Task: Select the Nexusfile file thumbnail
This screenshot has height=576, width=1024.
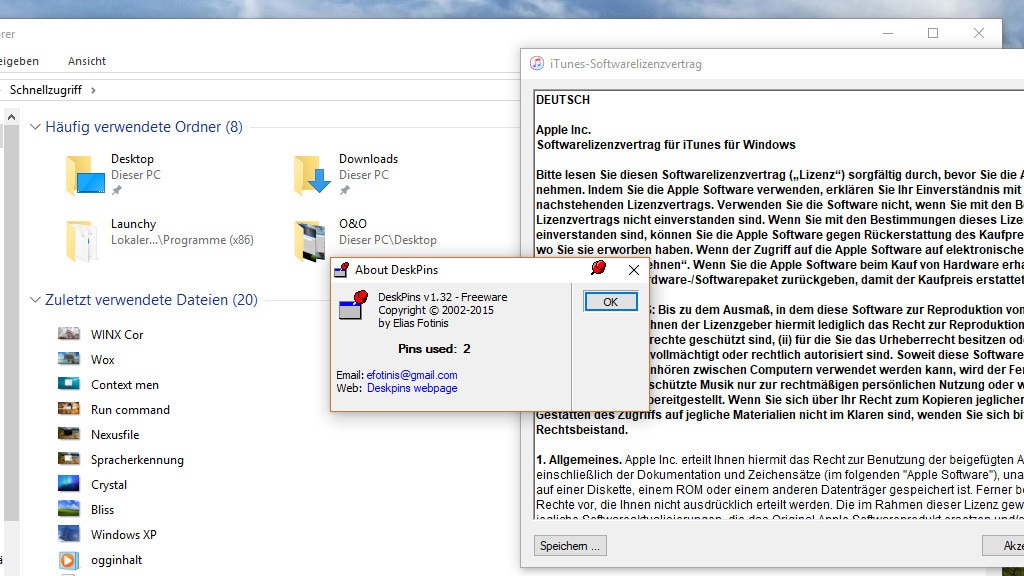Action: (x=69, y=434)
